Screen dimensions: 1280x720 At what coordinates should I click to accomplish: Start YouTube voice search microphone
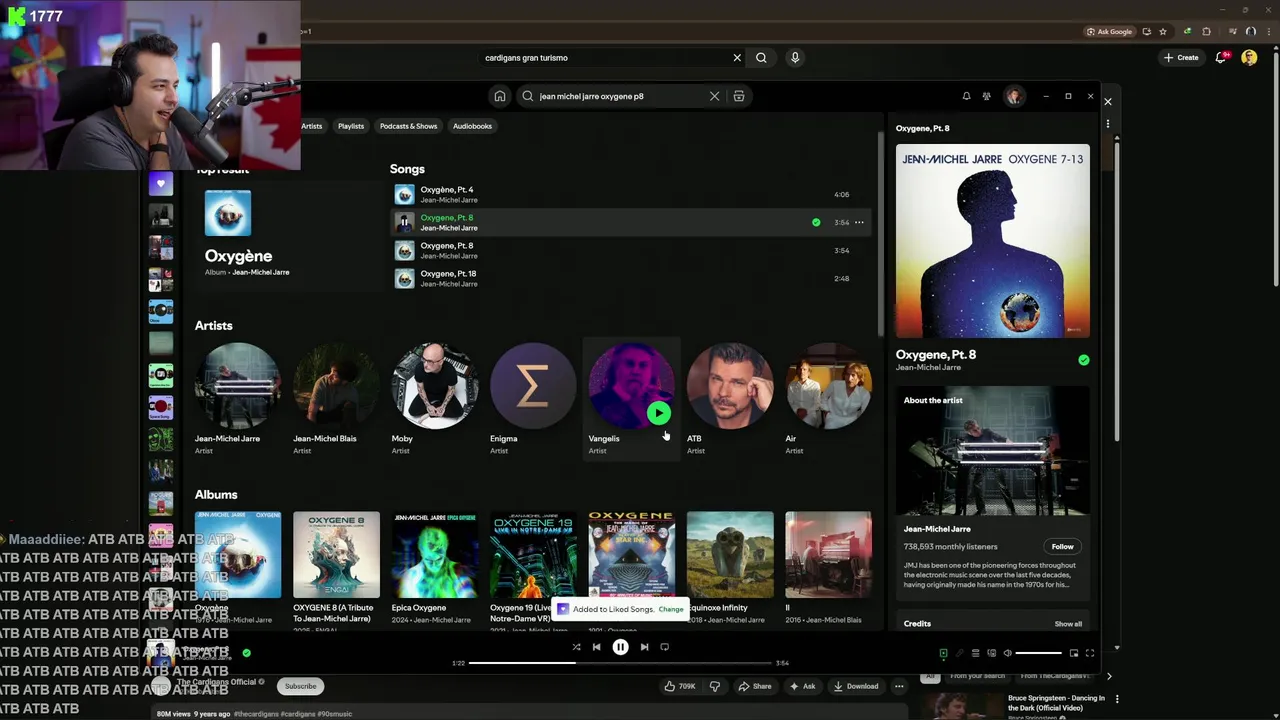795,58
